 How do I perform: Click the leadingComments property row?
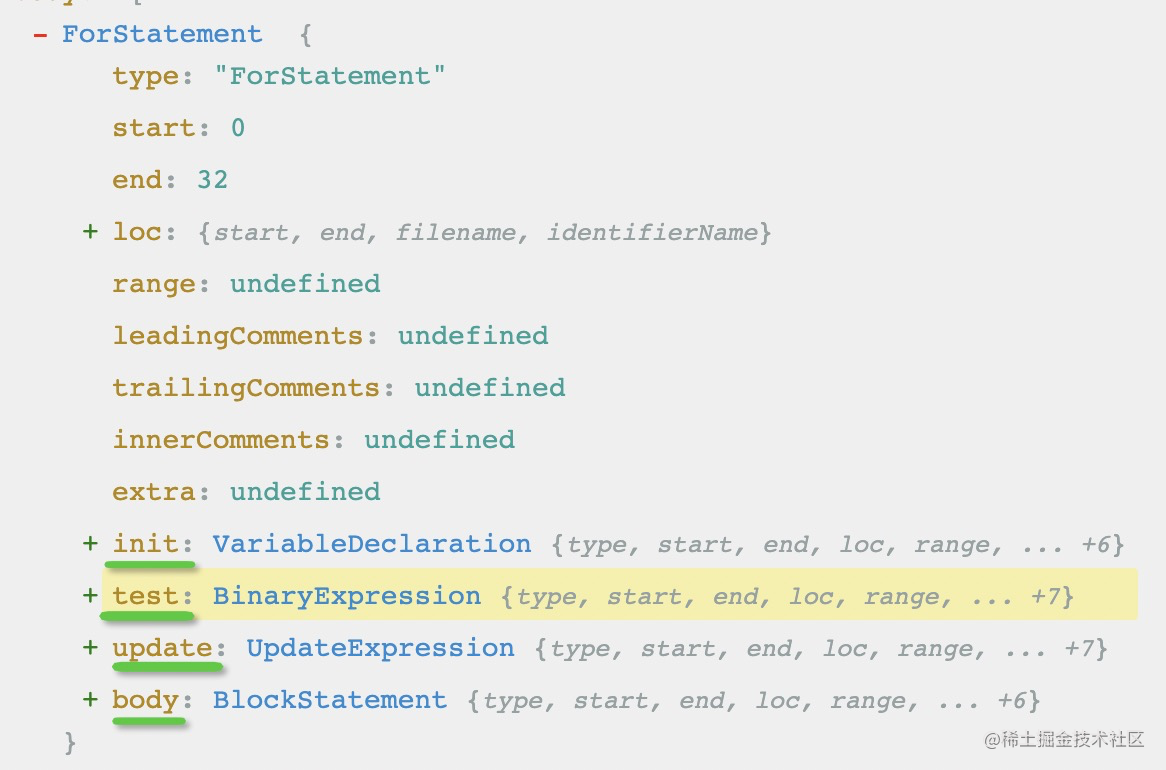(x=330, y=336)
